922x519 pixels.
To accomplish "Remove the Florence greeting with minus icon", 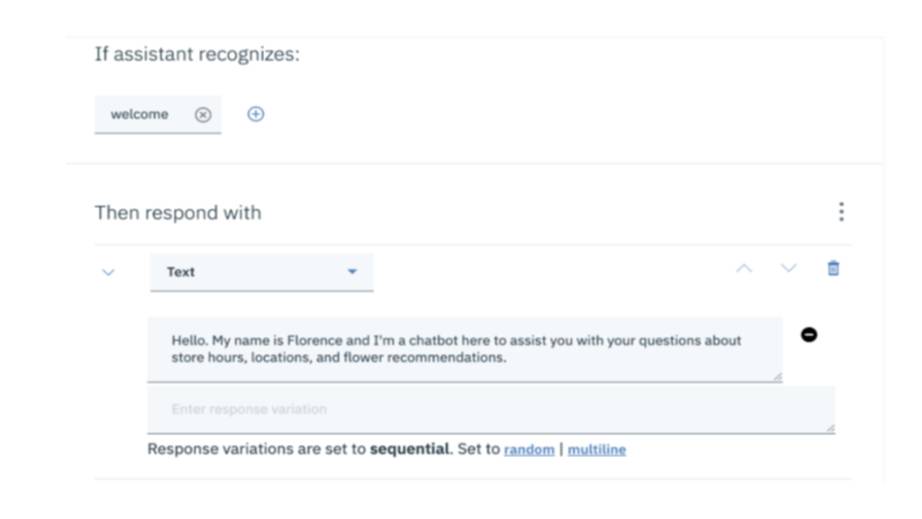I will point(809,334).
